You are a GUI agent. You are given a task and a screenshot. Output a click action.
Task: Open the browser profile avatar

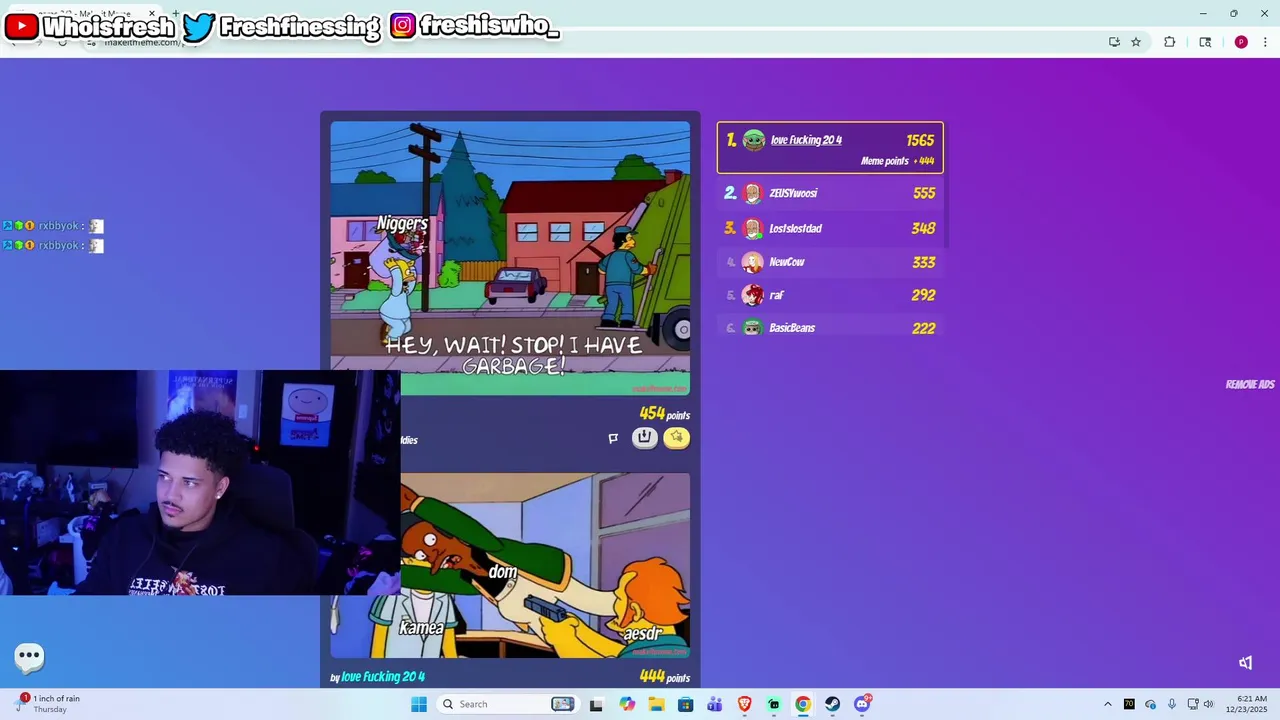coord(1241,42)
